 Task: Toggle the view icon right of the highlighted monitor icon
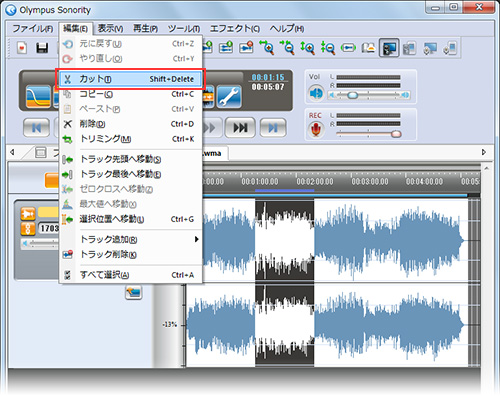click(x=409, y=48)
